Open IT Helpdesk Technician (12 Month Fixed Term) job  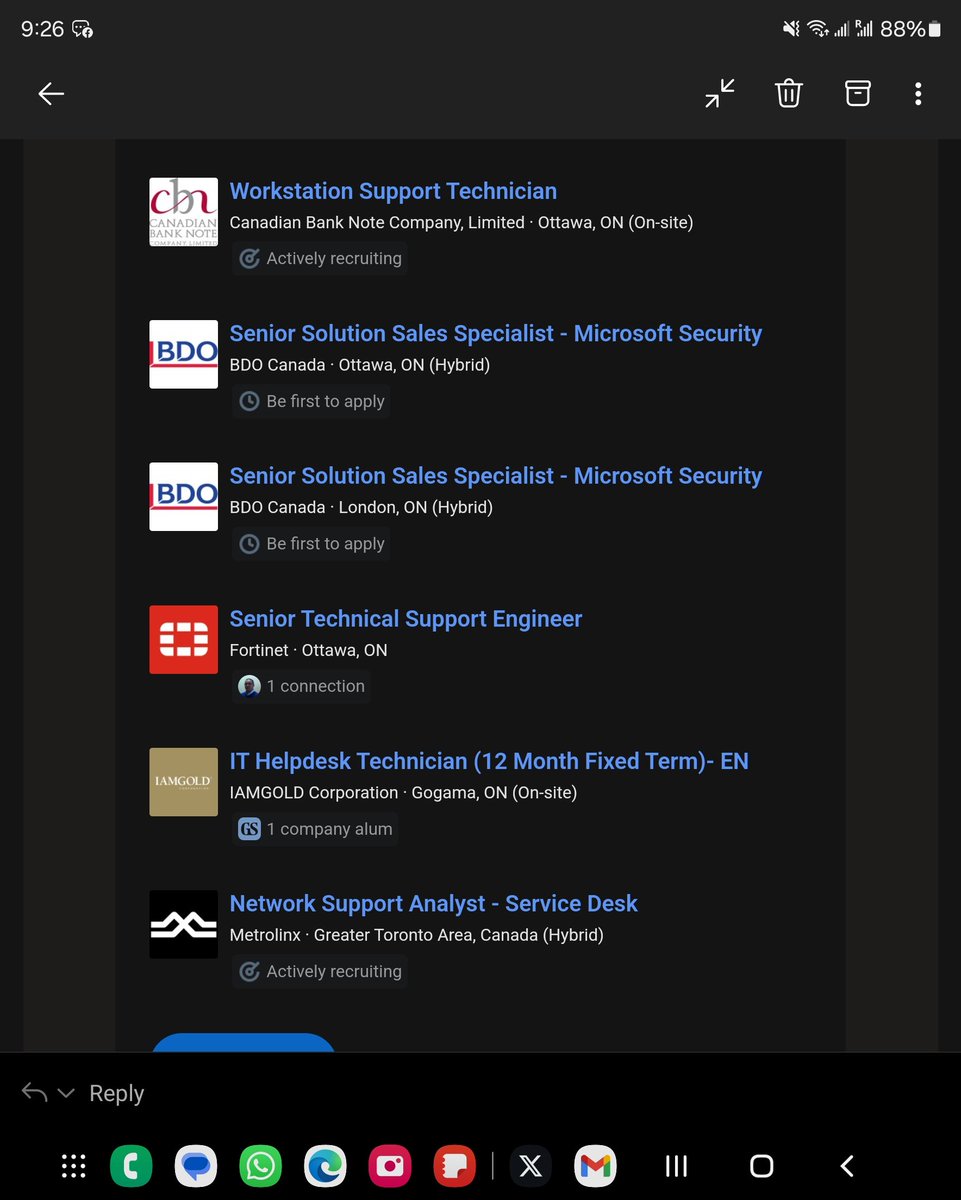[x=489, y=761]
